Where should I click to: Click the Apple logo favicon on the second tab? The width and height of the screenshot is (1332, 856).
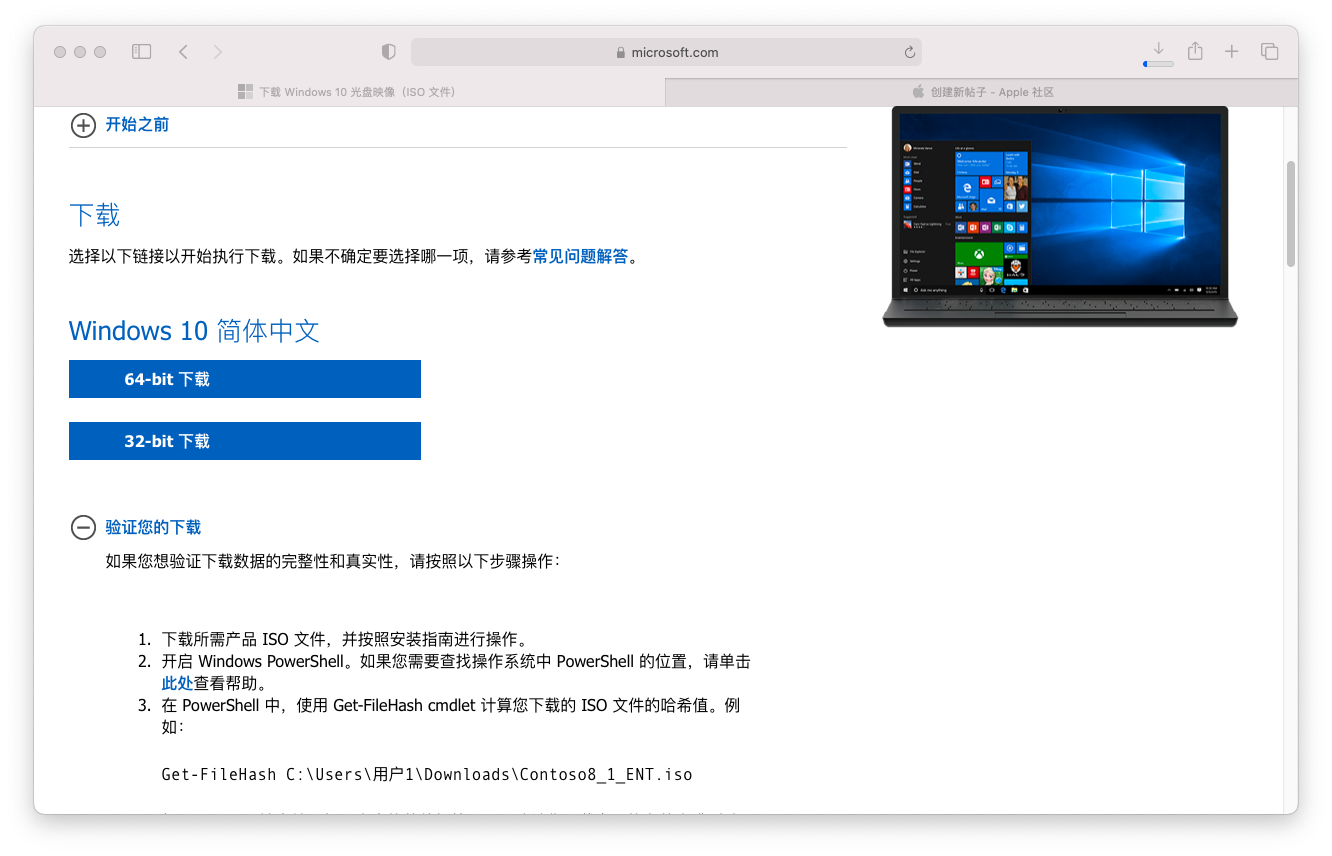point(918,92)
